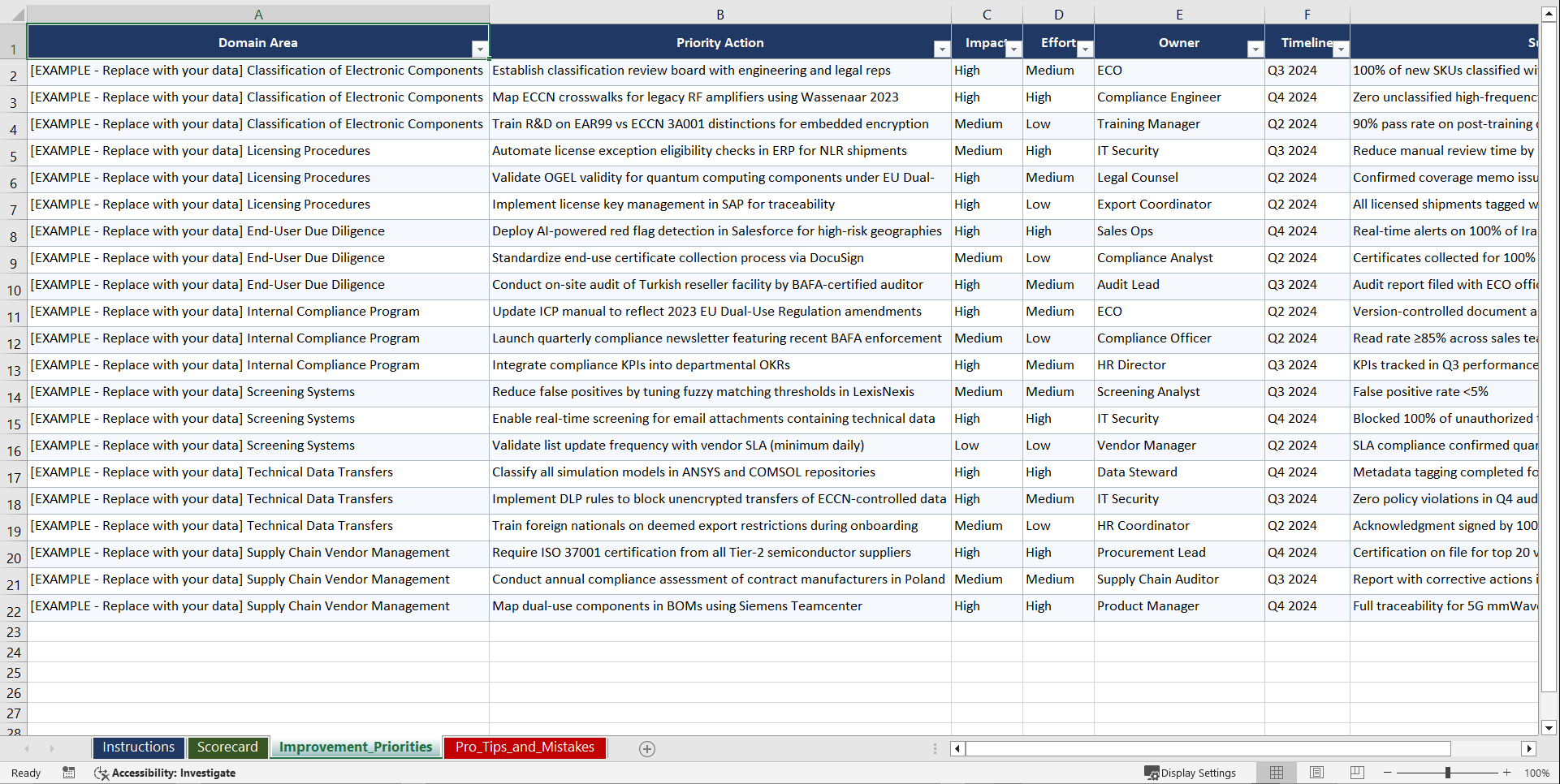1560x784 pixels.
Task: Open the Domain Area filter dropdown
Action: point(480,49)
